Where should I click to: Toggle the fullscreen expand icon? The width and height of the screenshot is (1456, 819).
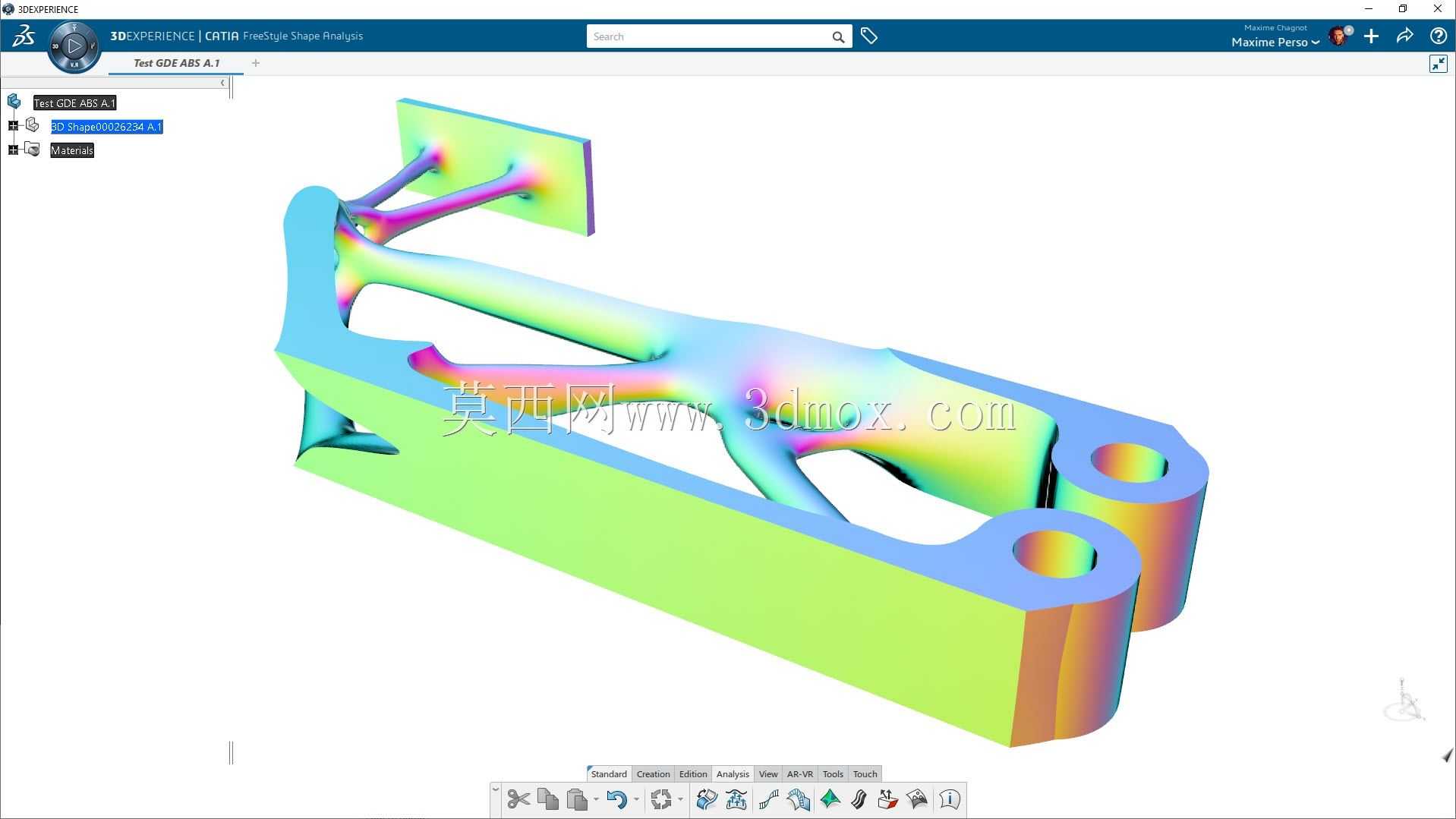(x=1438, y=64)
